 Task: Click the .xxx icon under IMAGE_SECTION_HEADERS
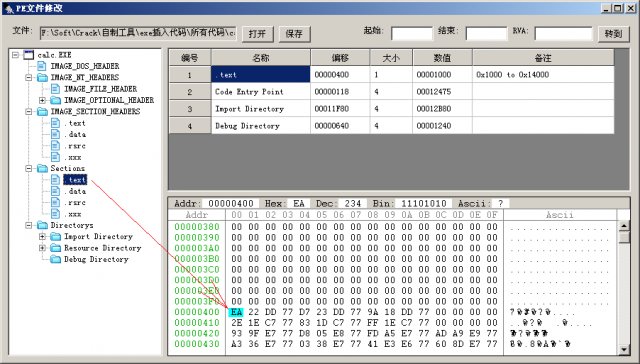(55, 157)
